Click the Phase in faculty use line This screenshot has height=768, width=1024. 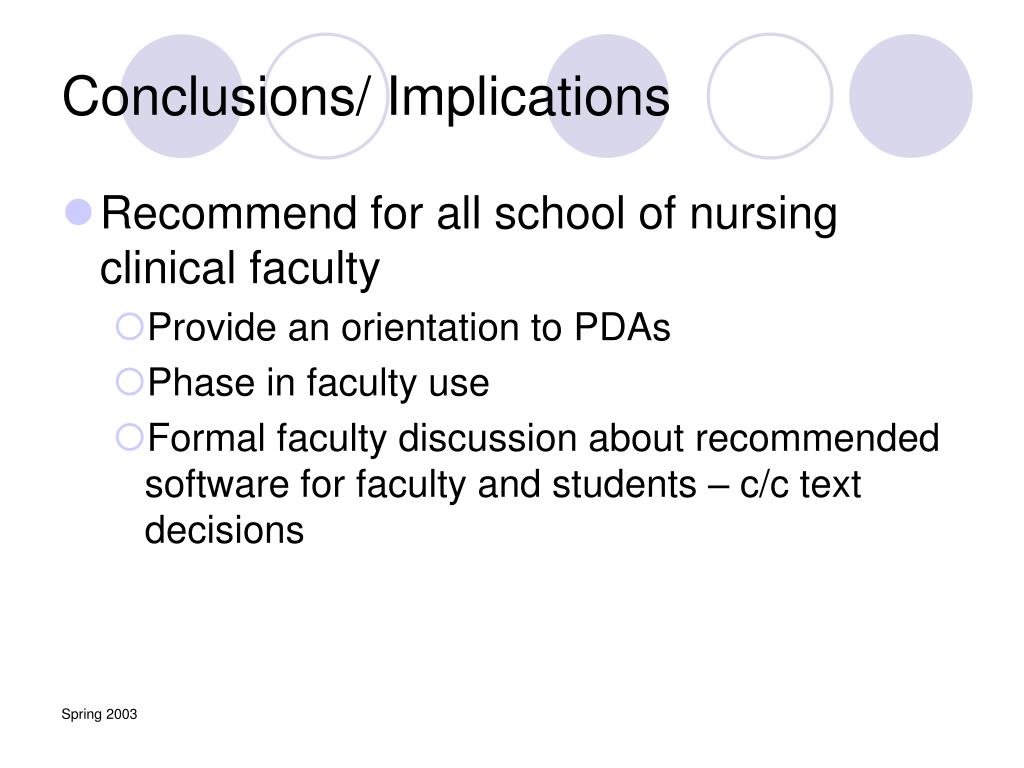point(318,383)
